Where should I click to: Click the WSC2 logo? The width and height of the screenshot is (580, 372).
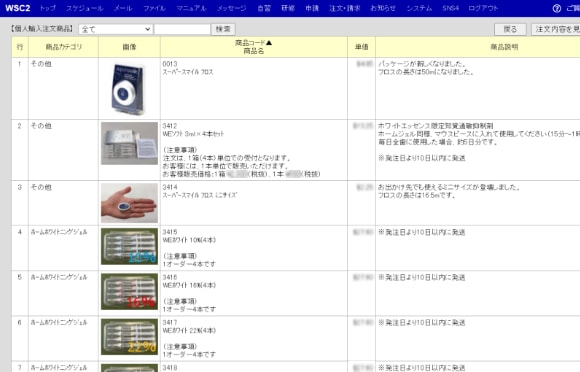point(18,8)
